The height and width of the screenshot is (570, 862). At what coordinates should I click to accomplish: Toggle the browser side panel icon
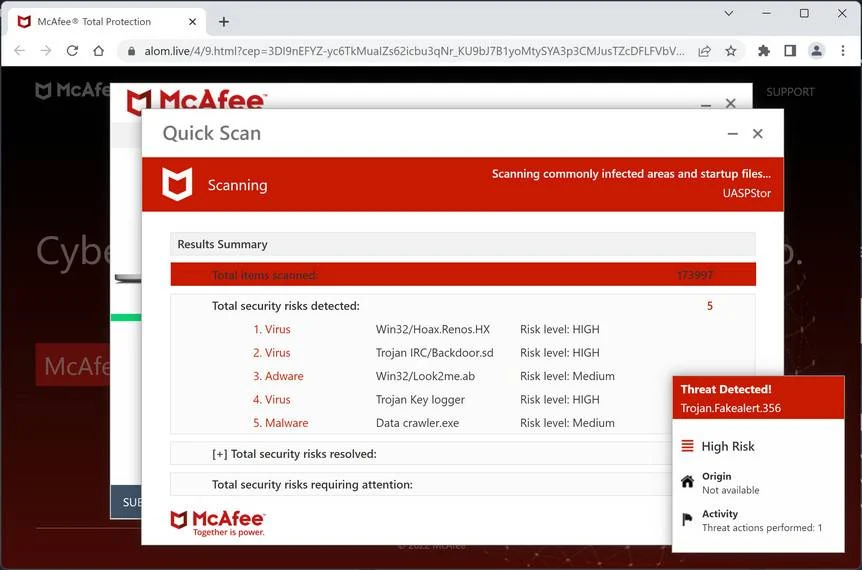pos(790,51)
